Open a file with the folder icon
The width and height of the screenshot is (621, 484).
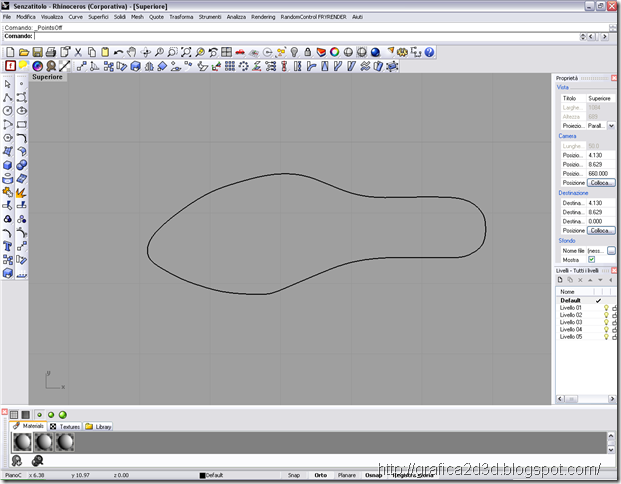click(24, 52)
